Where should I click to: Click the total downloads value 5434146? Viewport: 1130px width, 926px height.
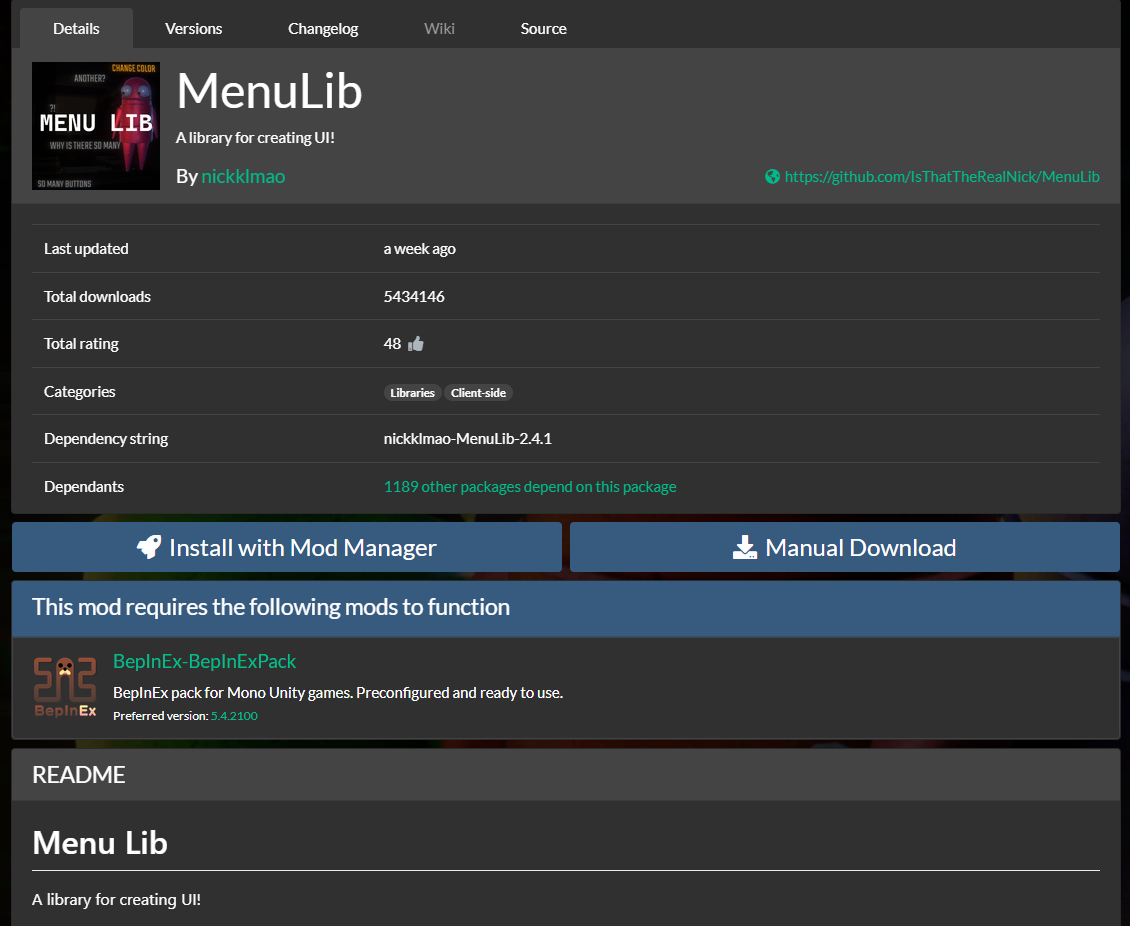(x=414, y=297)
